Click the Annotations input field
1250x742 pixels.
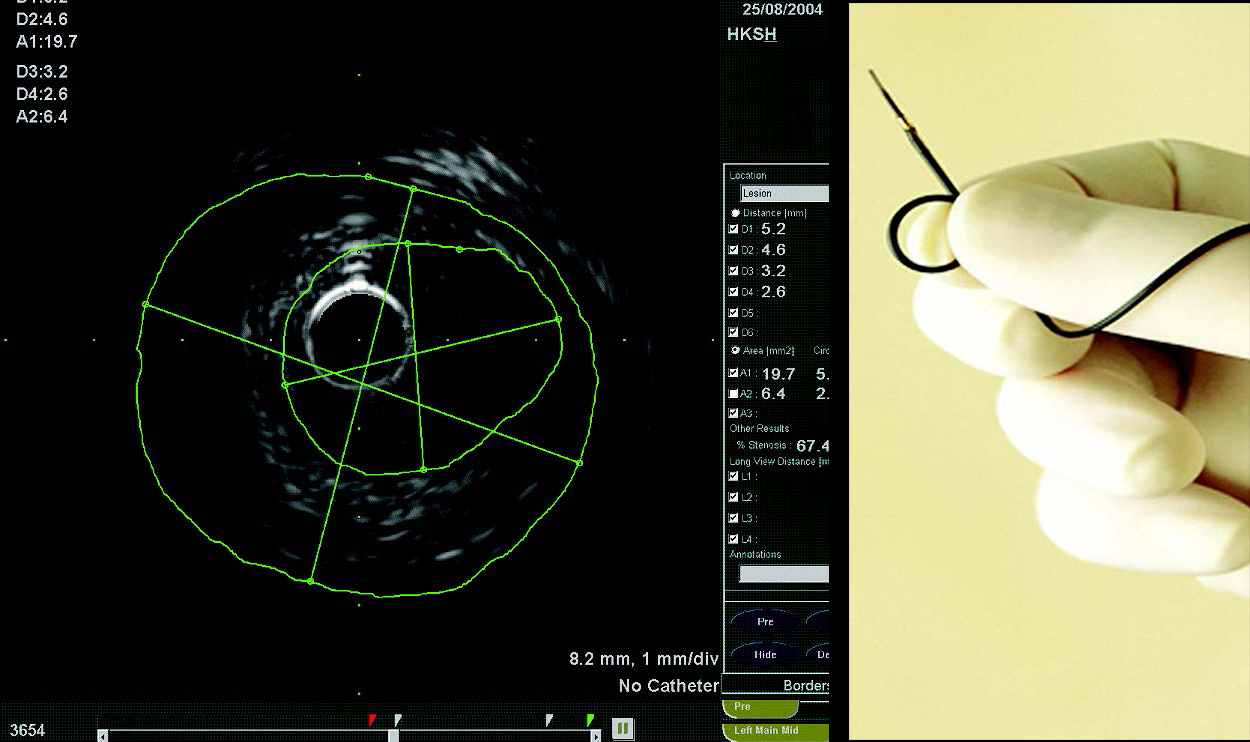click(784, 574)
